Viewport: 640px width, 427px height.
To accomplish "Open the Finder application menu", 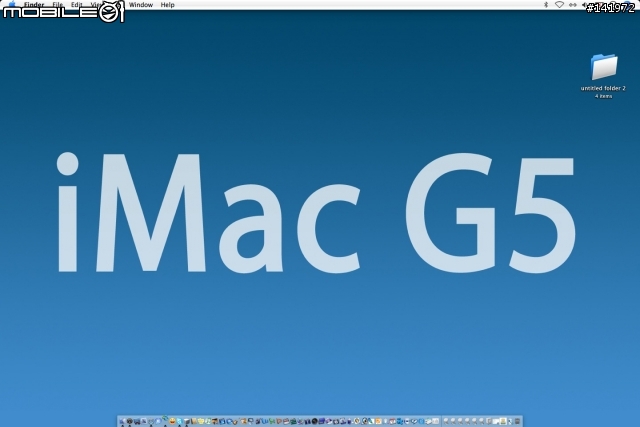I will (34, 5).
